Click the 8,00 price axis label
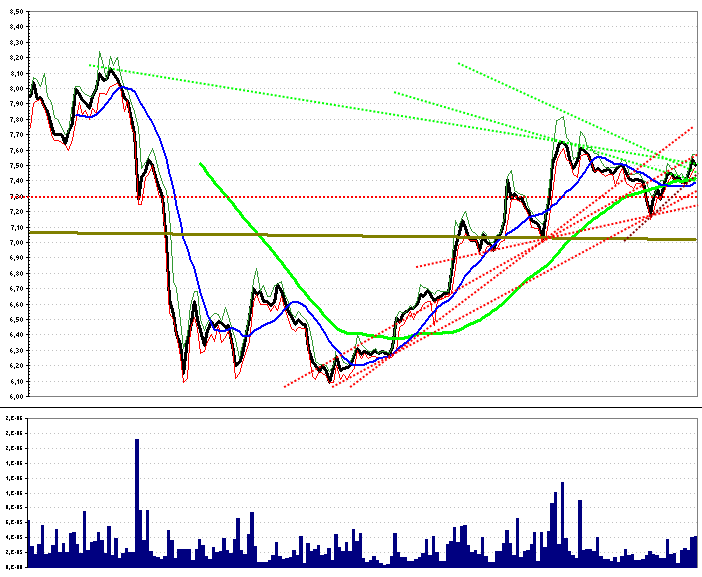 pyautogui.click(x=16, y=89)
